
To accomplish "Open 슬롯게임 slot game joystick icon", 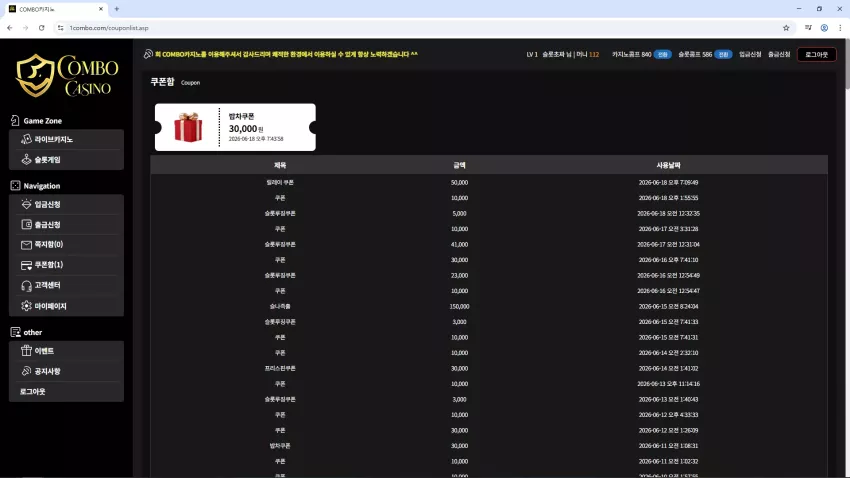I will [x=26, y=159].
